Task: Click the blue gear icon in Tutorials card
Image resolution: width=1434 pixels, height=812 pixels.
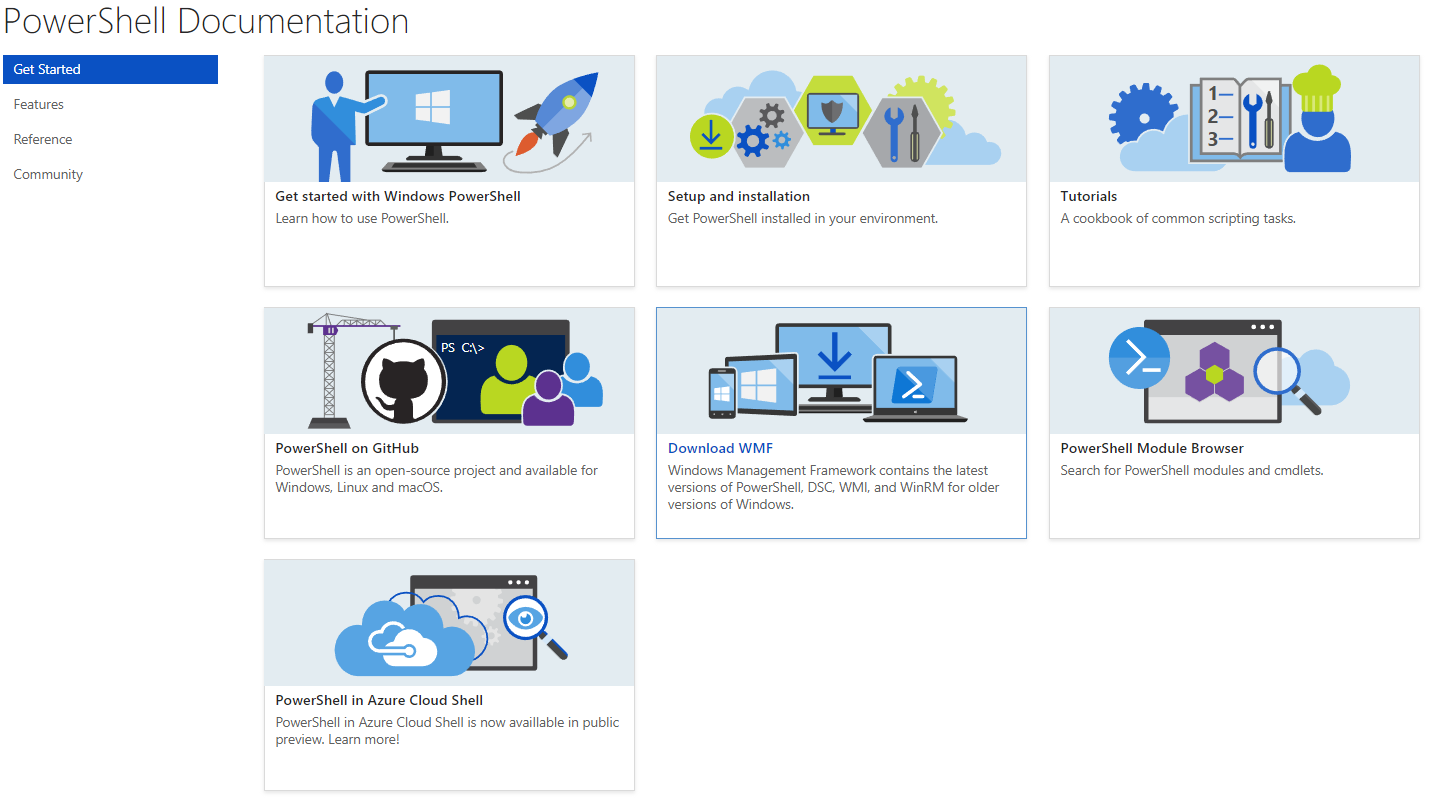Action: (1143, 115)
